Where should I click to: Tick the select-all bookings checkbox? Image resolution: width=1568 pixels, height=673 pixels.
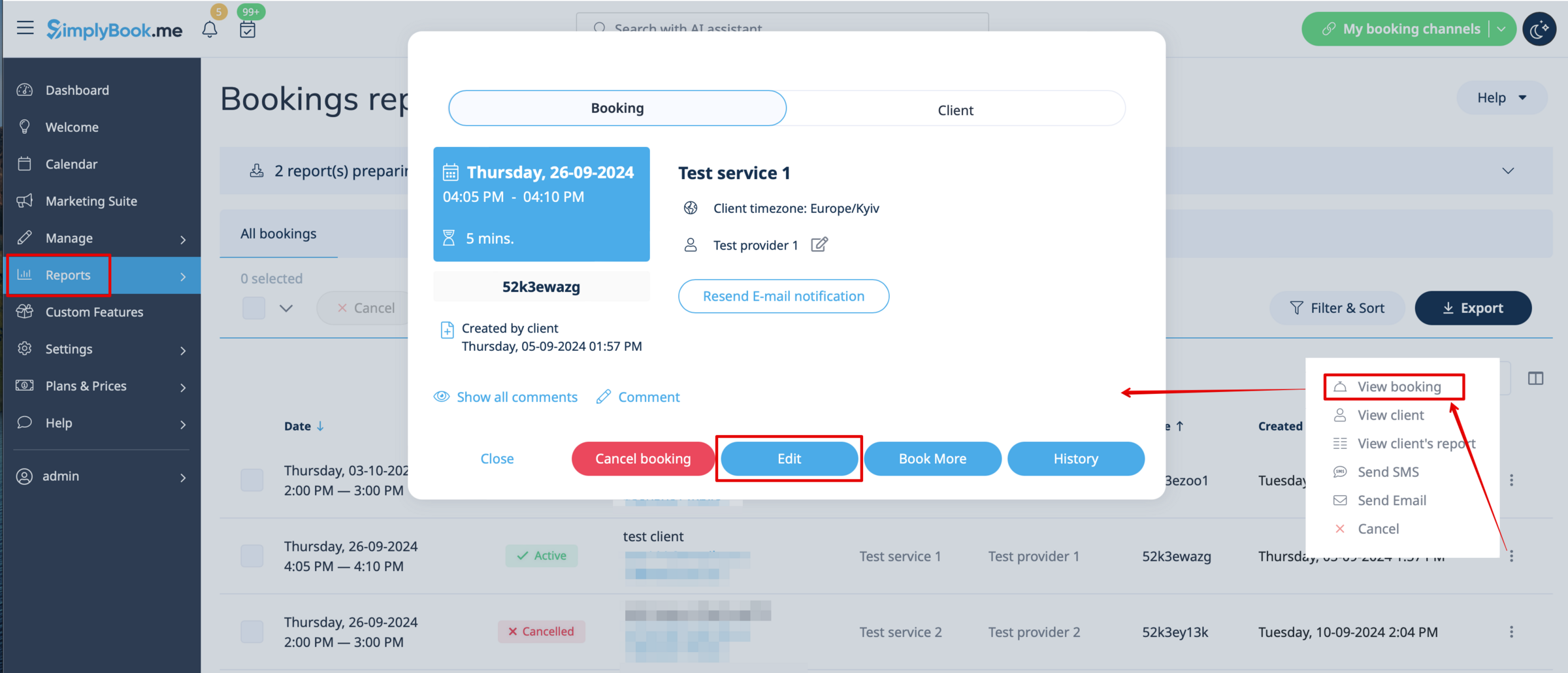253,308
